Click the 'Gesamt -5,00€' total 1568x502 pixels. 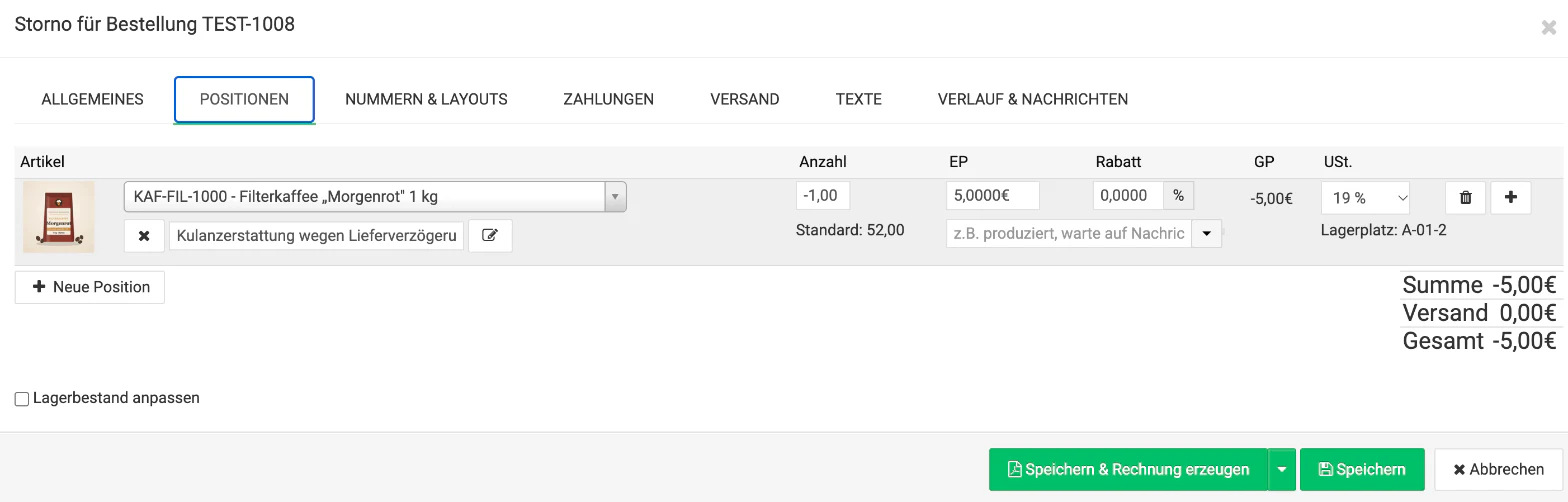pyautogui.click(x=1479, y=341)
